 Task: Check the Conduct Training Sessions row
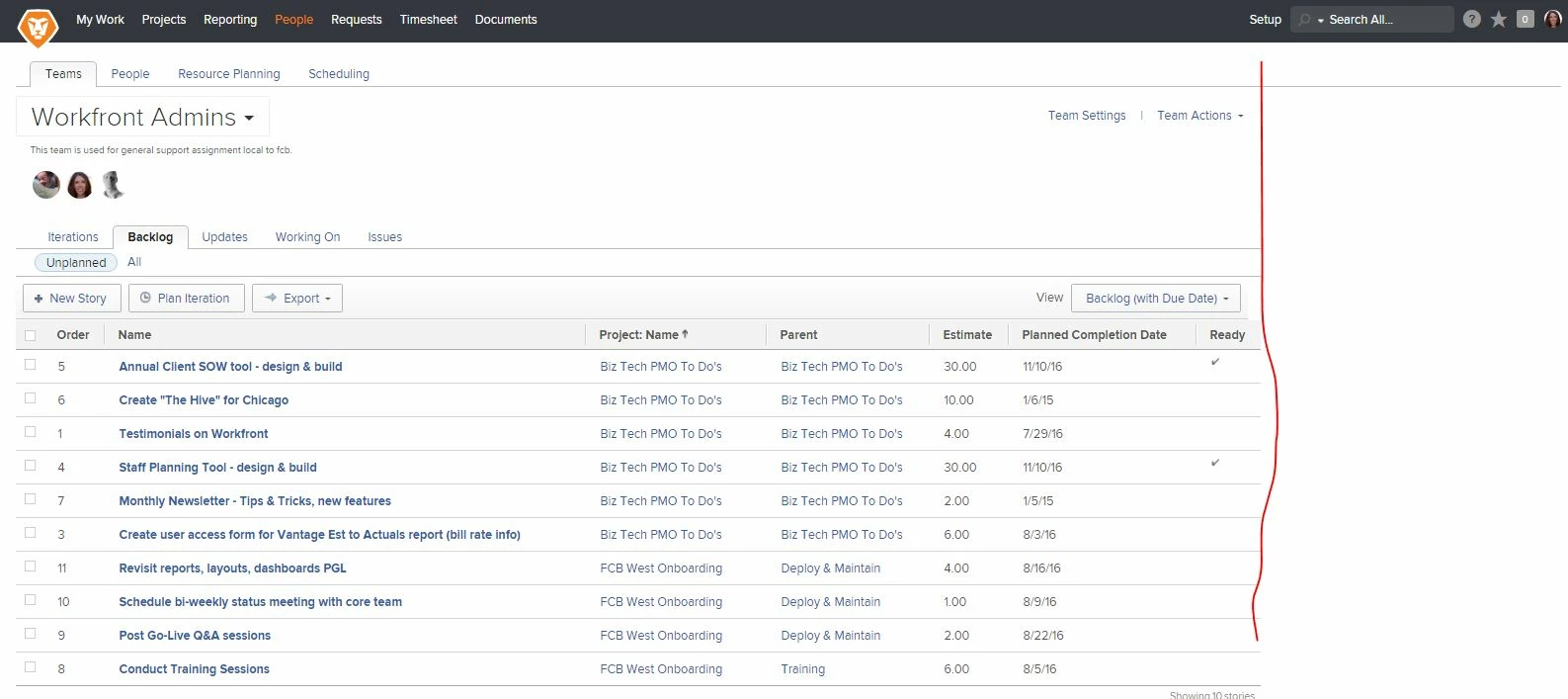(30, 667)
